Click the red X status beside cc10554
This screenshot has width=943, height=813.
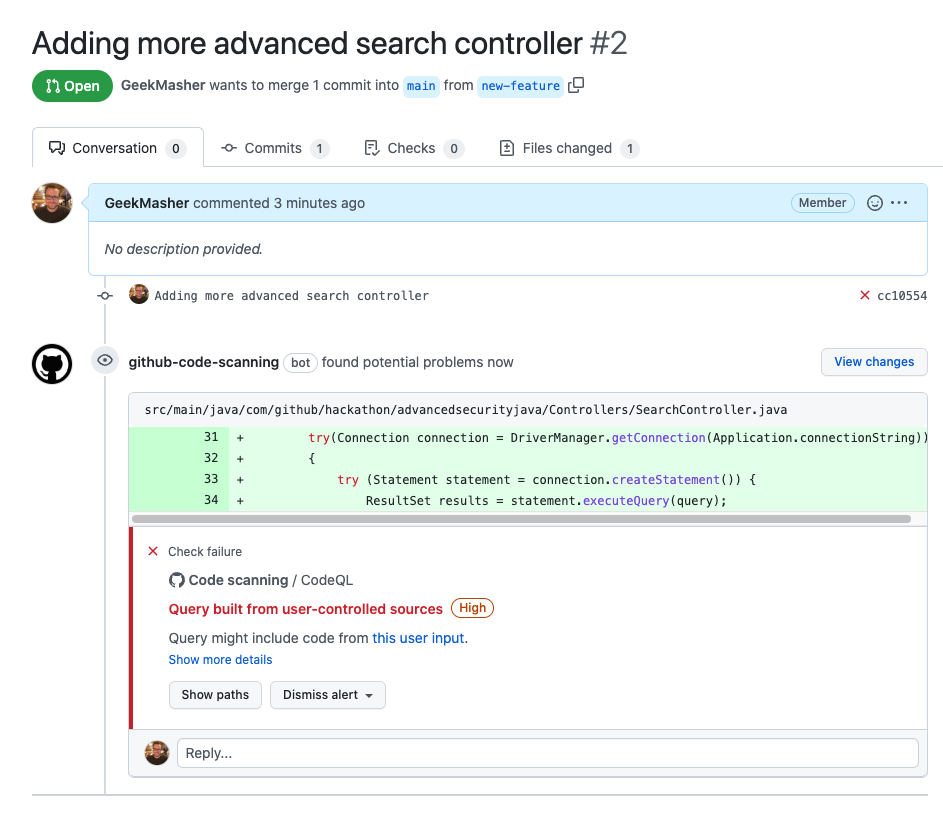pyautogui.click(x=865, y=295)
